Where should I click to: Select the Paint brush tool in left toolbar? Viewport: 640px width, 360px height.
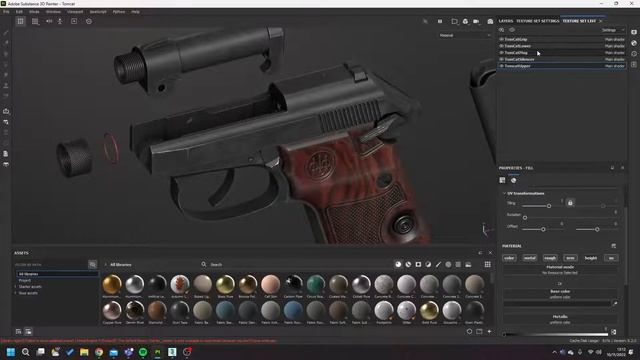6,32
